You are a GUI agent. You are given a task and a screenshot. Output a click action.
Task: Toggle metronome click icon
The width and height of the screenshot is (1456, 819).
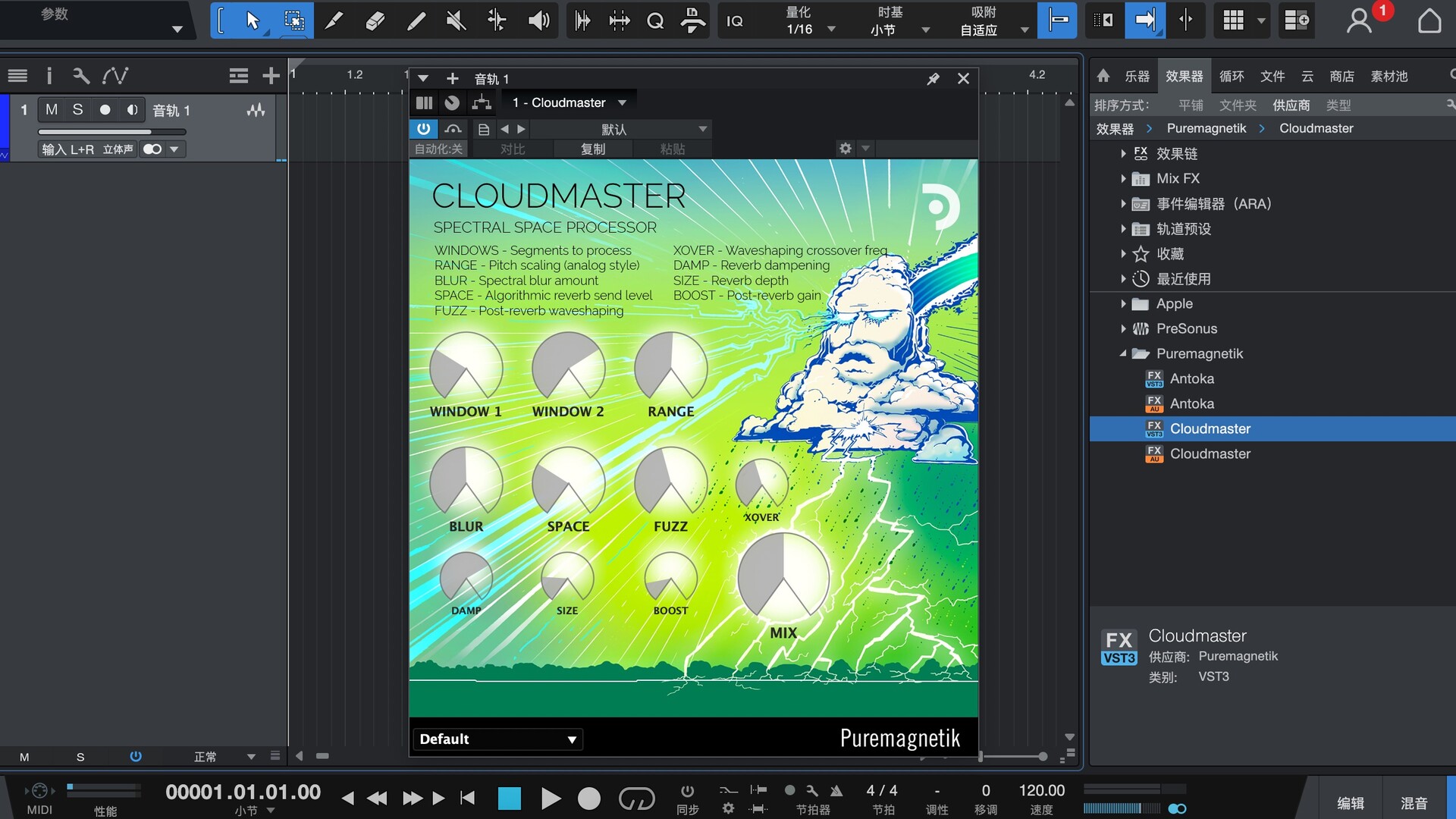pos(836,790)
